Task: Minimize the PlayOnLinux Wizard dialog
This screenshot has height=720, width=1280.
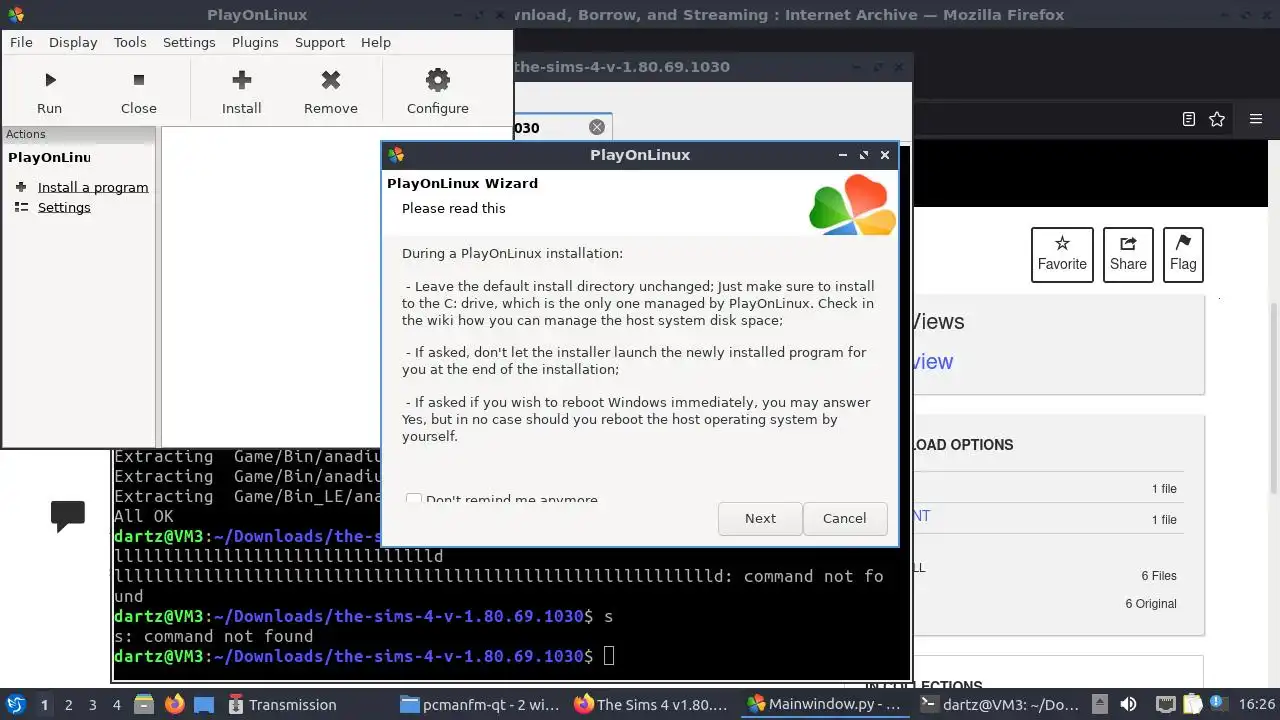Action: pos(843,155)
